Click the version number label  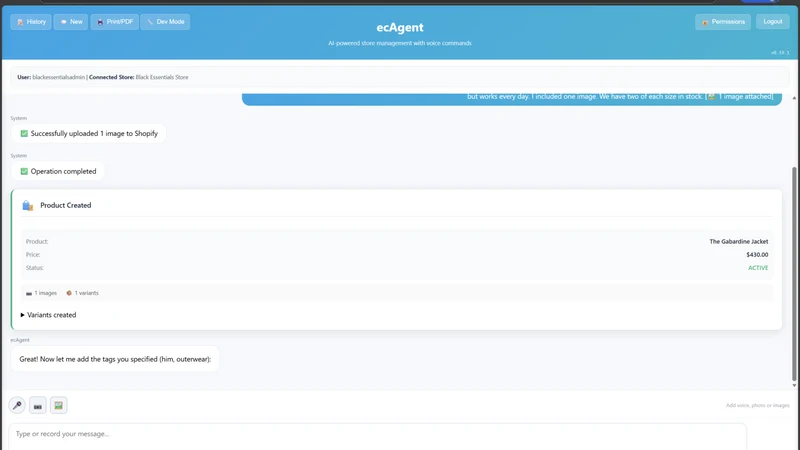(x=780, y=53)
